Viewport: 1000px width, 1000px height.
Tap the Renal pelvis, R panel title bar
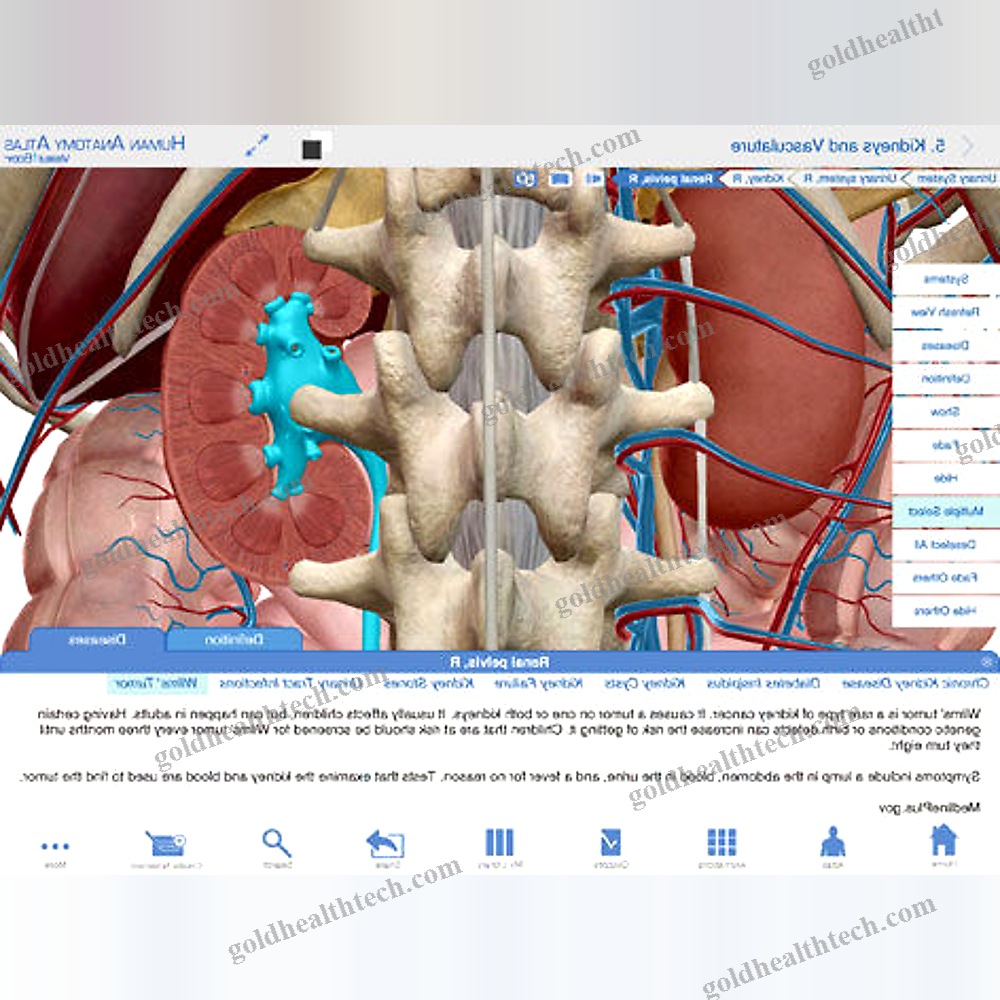pyautogui.click(x=500, y=662)
